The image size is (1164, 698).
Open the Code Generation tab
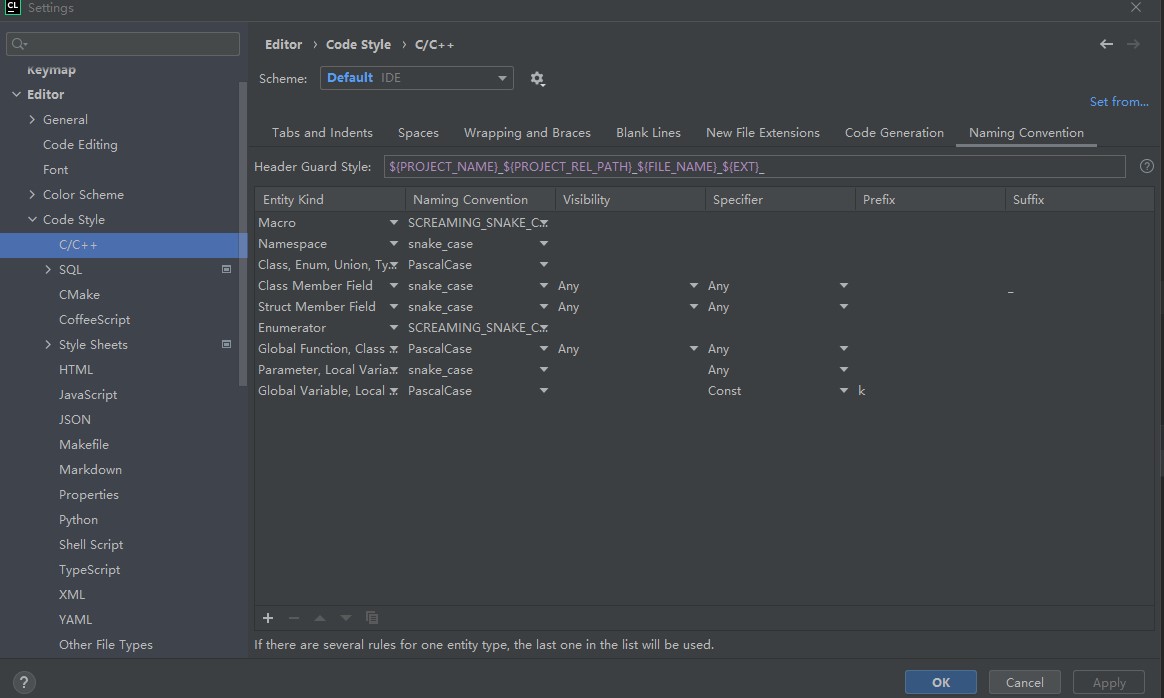pos(894,133)
